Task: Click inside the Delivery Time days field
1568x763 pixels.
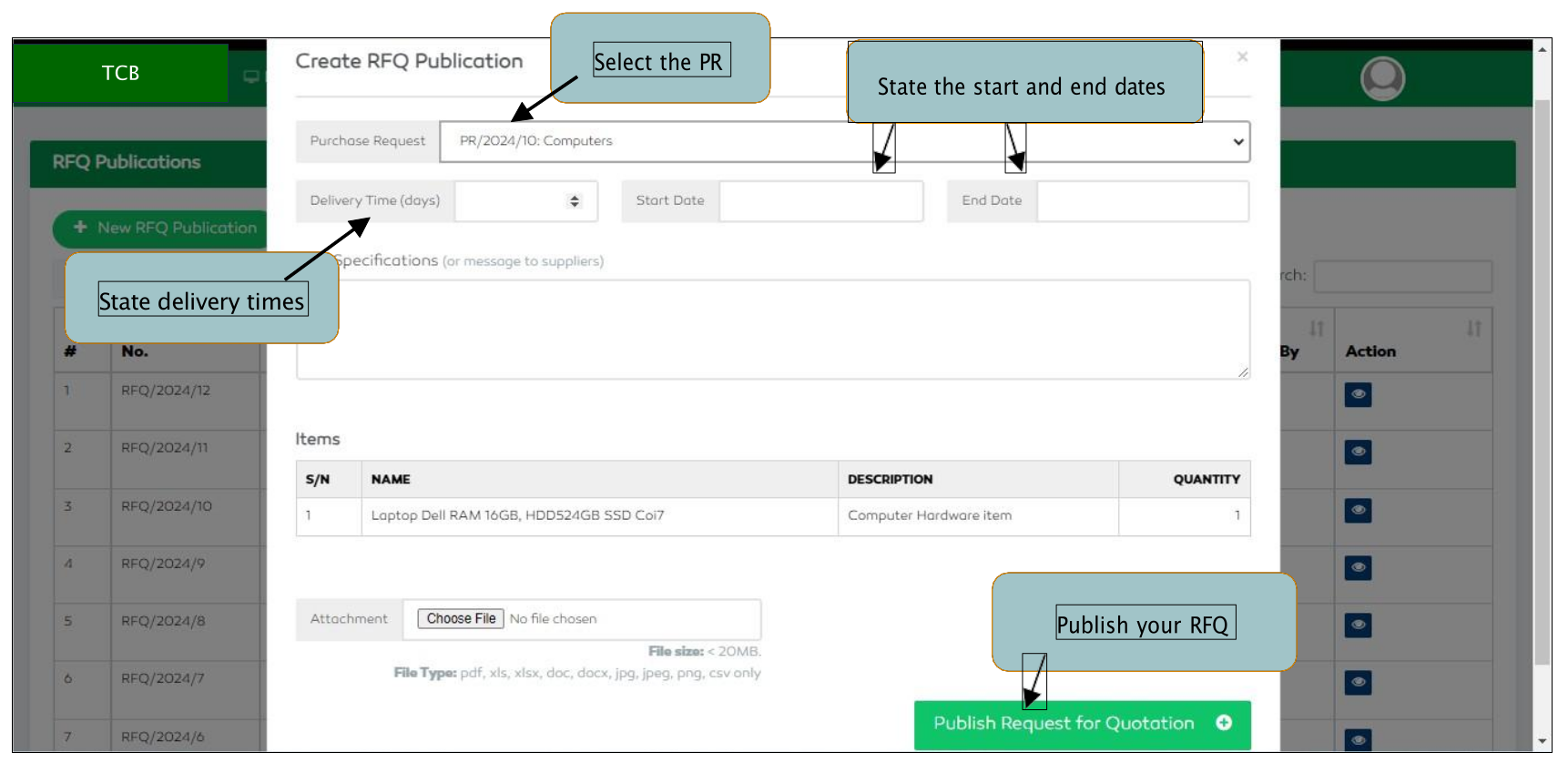Action: (x=525, y=201)
